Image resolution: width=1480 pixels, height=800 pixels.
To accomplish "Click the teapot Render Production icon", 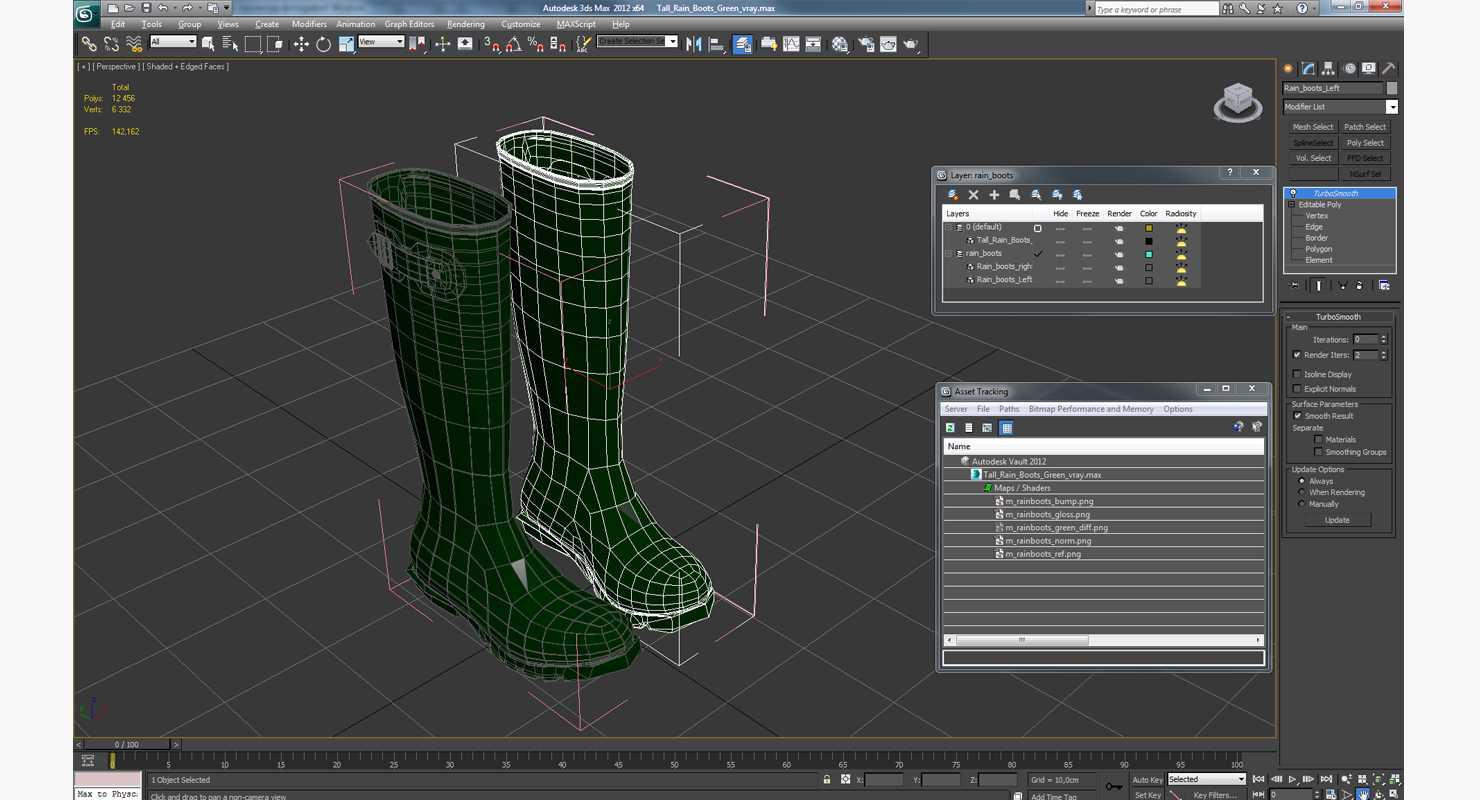I will tap(911, 44).
